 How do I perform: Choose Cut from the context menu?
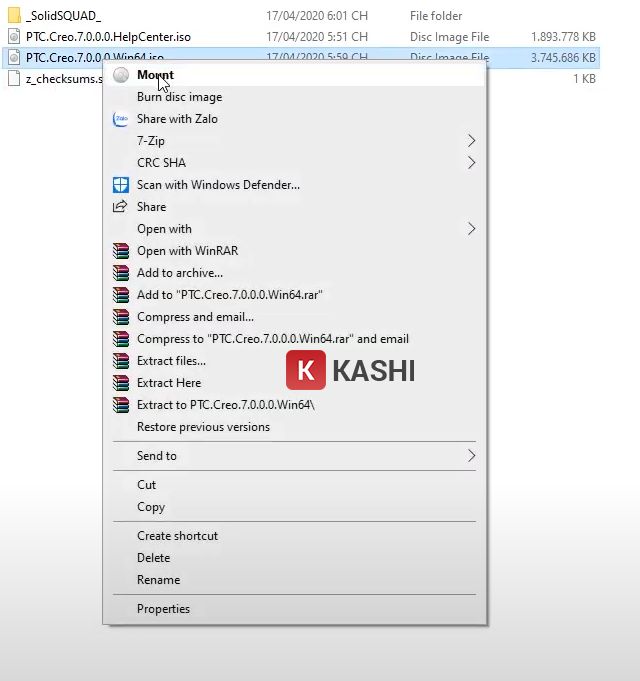(294, 485)
